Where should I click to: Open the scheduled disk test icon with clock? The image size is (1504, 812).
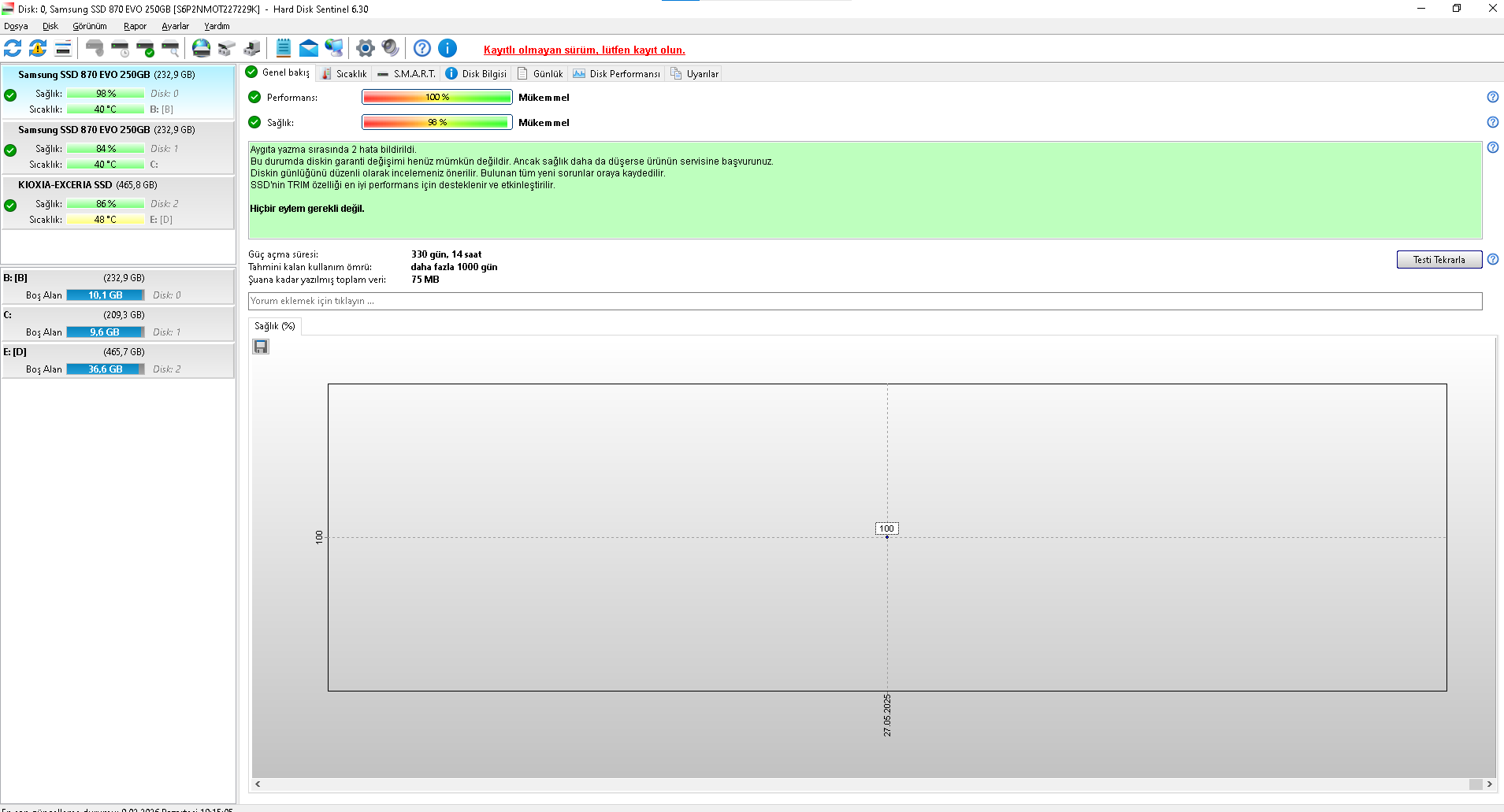click(120, 48)
